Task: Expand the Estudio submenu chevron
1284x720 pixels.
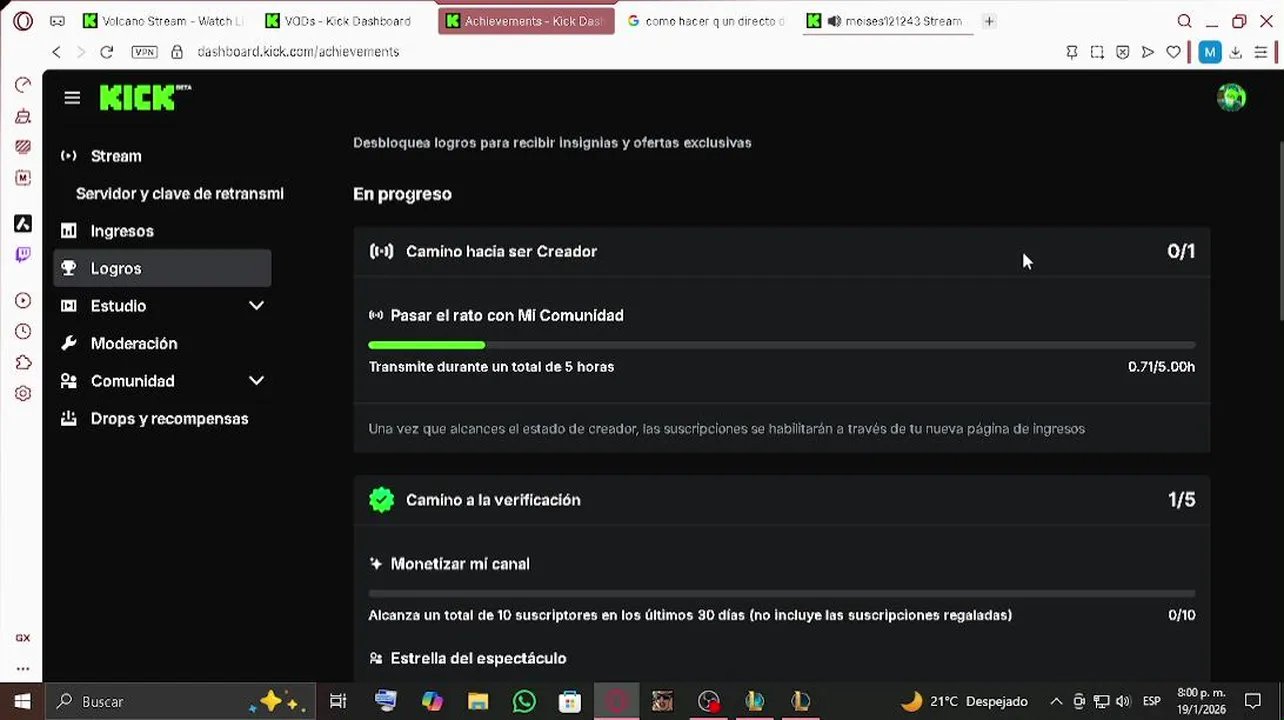Action: 256,306
